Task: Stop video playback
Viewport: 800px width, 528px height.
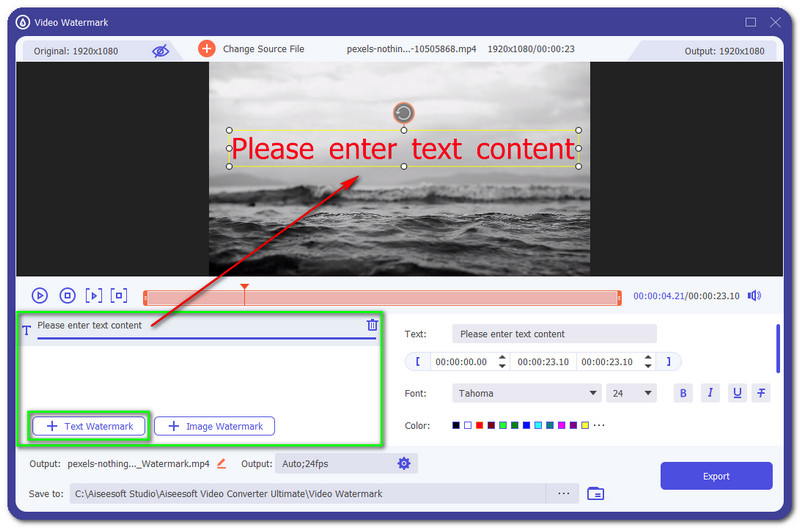Action: (67, 295)
